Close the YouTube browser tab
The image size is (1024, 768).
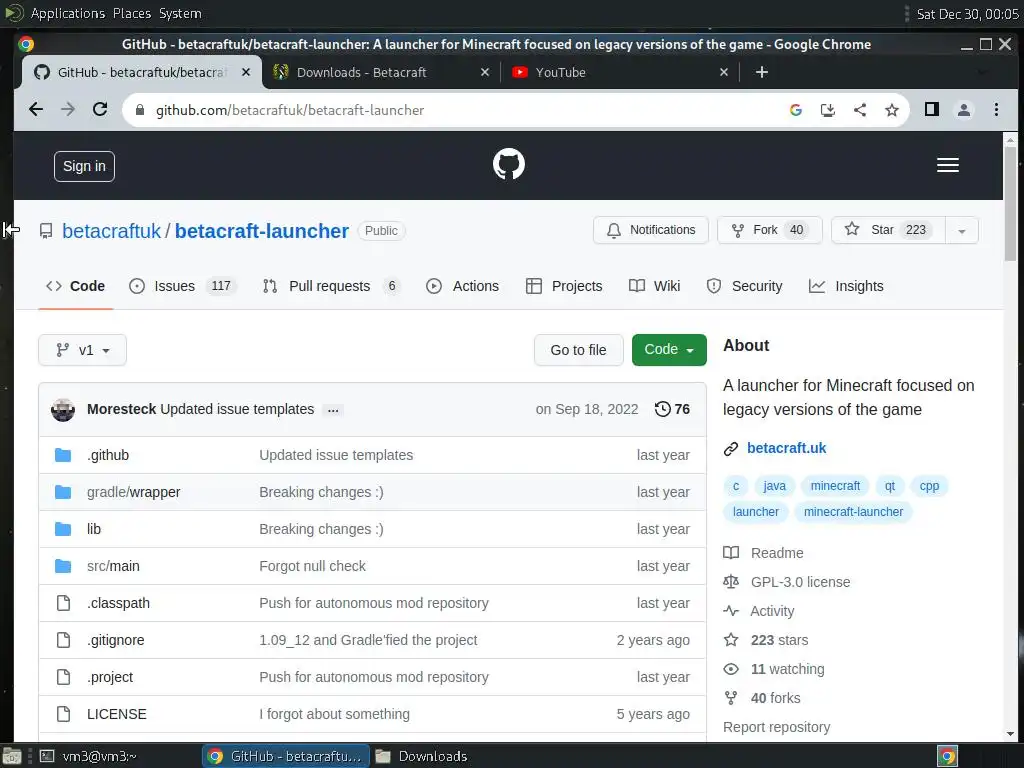click(724, 72)
